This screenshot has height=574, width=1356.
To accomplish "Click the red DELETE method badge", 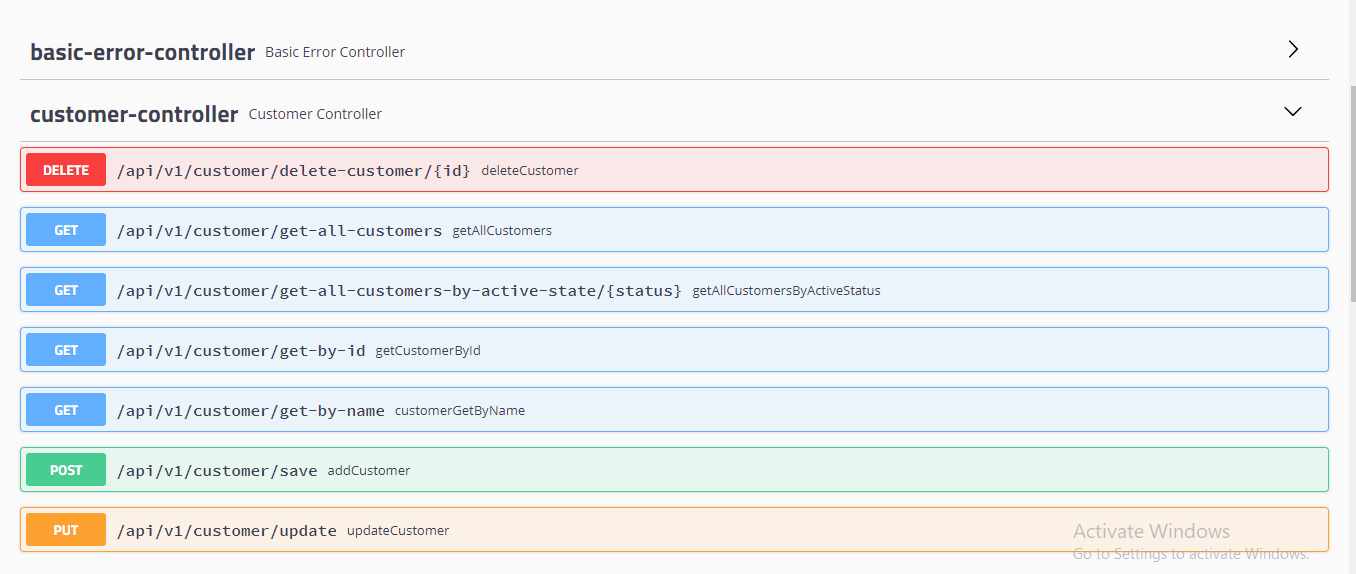I will pos(66,170).
